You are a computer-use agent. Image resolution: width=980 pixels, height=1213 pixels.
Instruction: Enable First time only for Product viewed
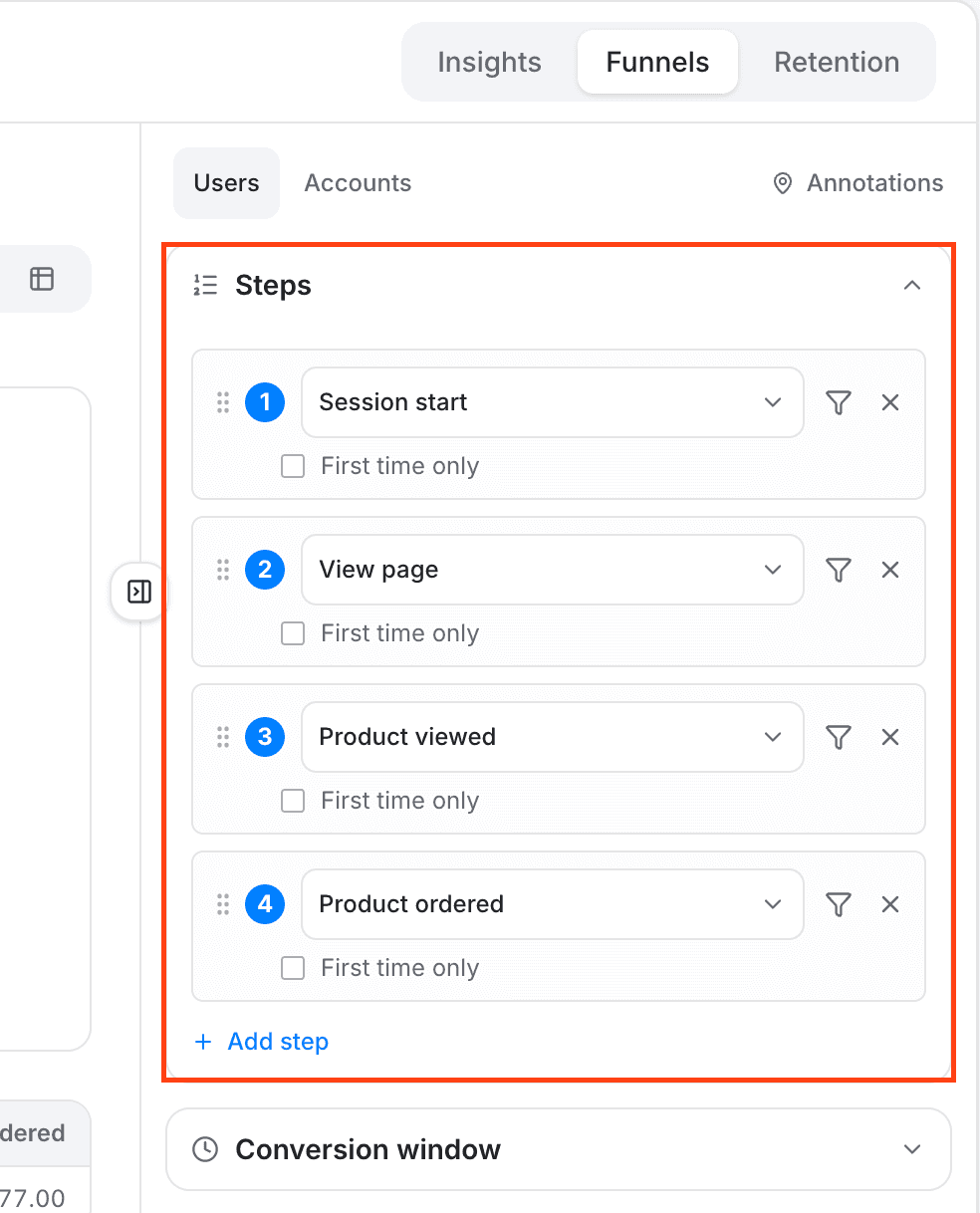pyautogui.click(x=293, y=801)
